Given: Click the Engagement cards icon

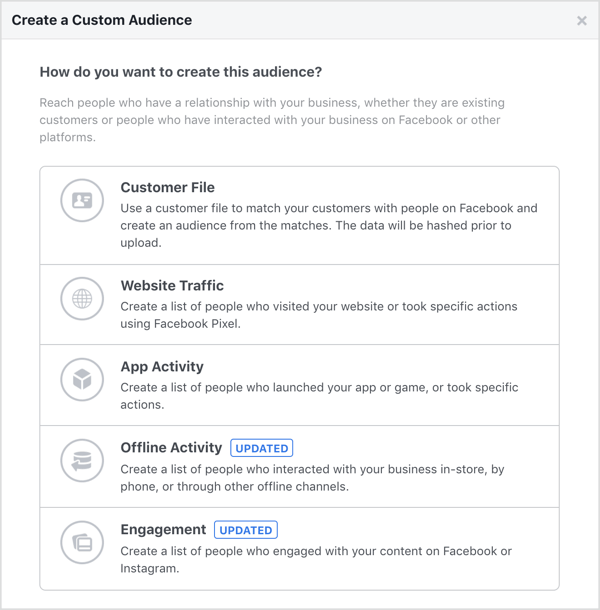Looking at the screenshot, I should [82, 543].
